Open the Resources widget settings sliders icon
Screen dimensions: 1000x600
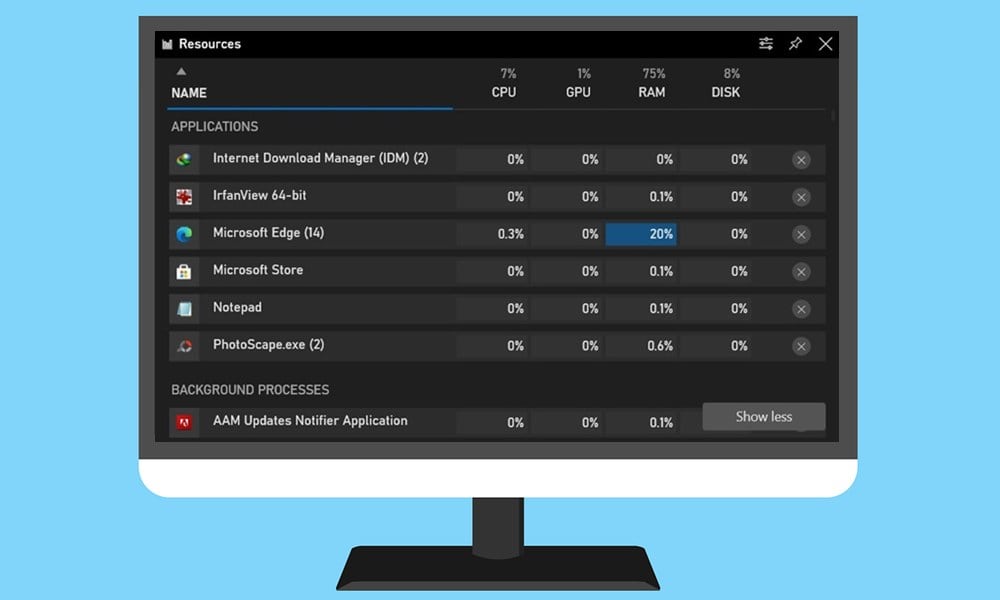[766, 43]
